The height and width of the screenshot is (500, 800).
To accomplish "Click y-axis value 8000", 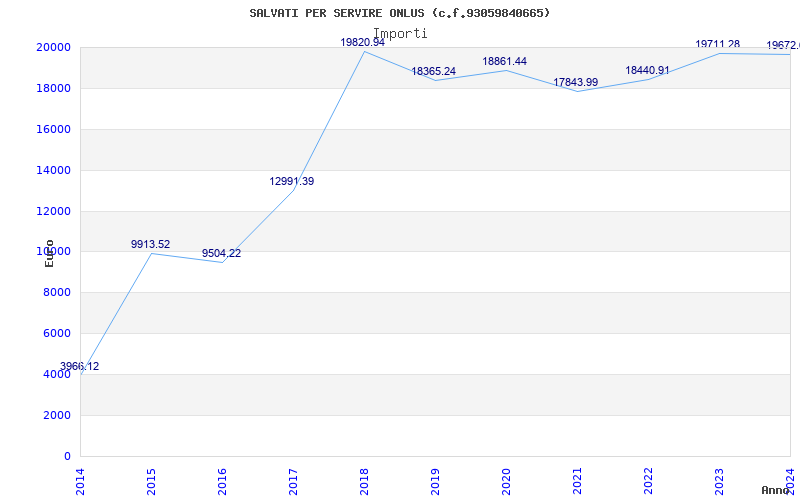I will click(56, 292).
